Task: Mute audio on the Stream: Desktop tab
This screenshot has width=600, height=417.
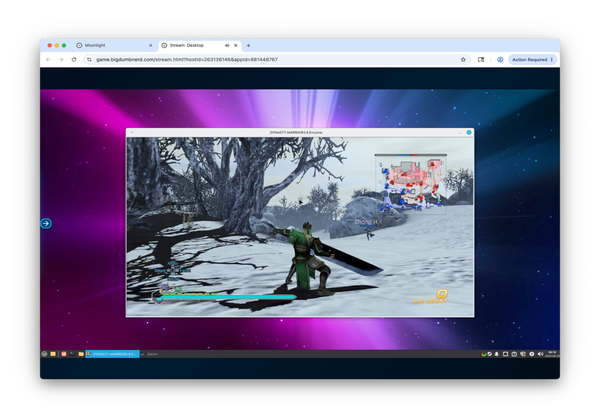Action: [x=227, y=45]
